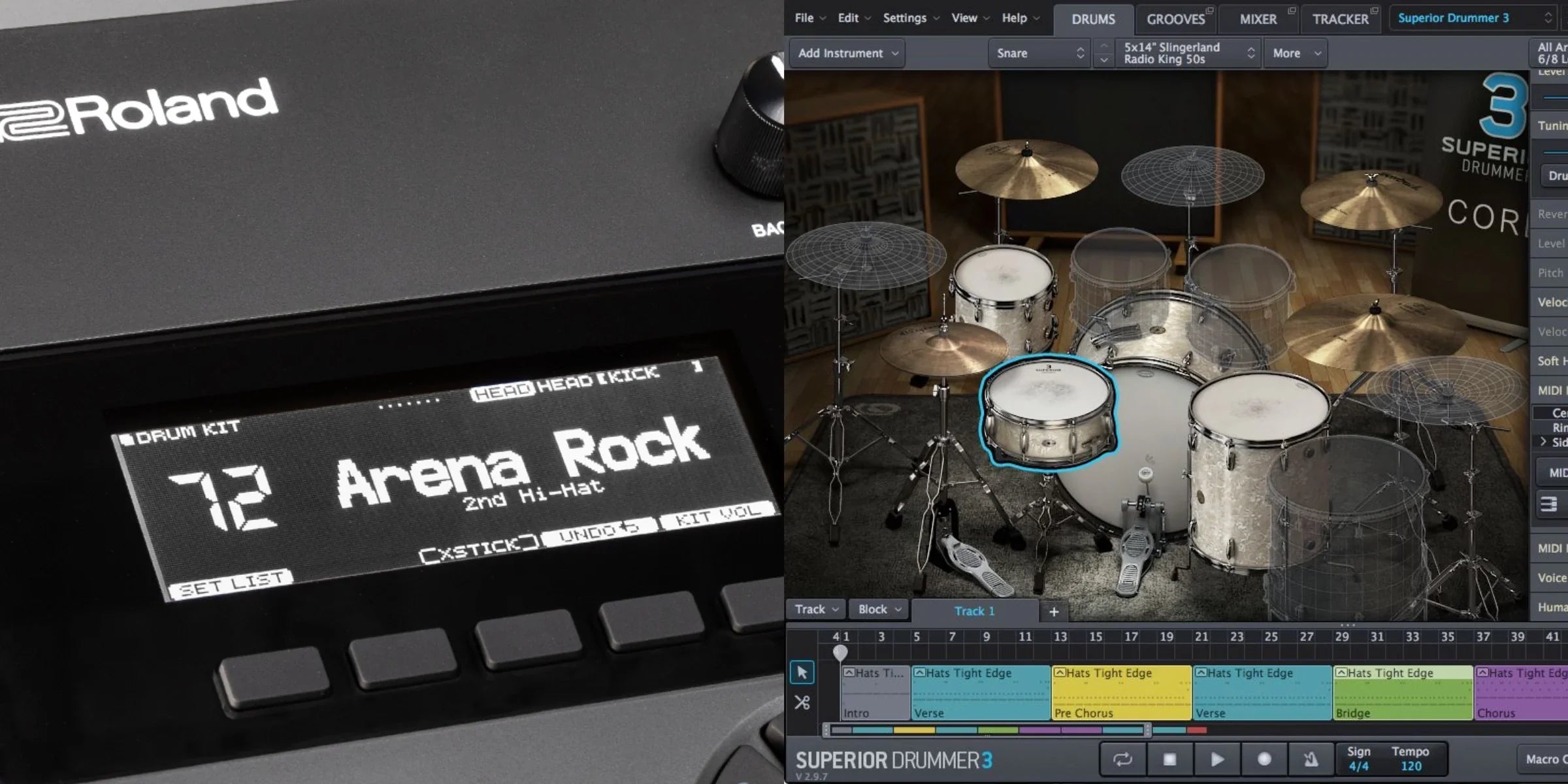Open the Block dropdown menu

tap(879, 610)
